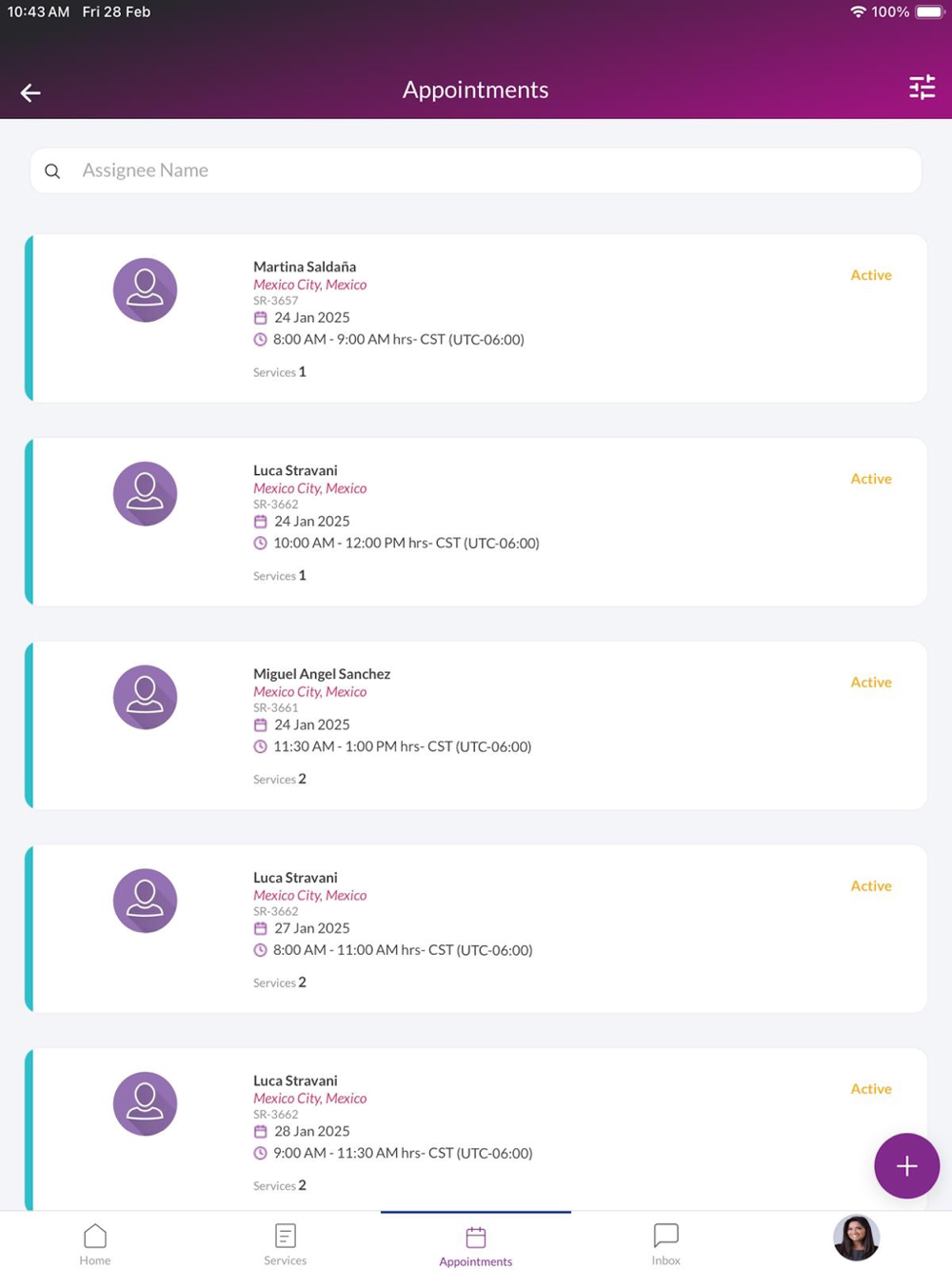The image size is (952, 1270).
Task: Click Martina Saldaña's avatar icon
Action: click(145, 289)
